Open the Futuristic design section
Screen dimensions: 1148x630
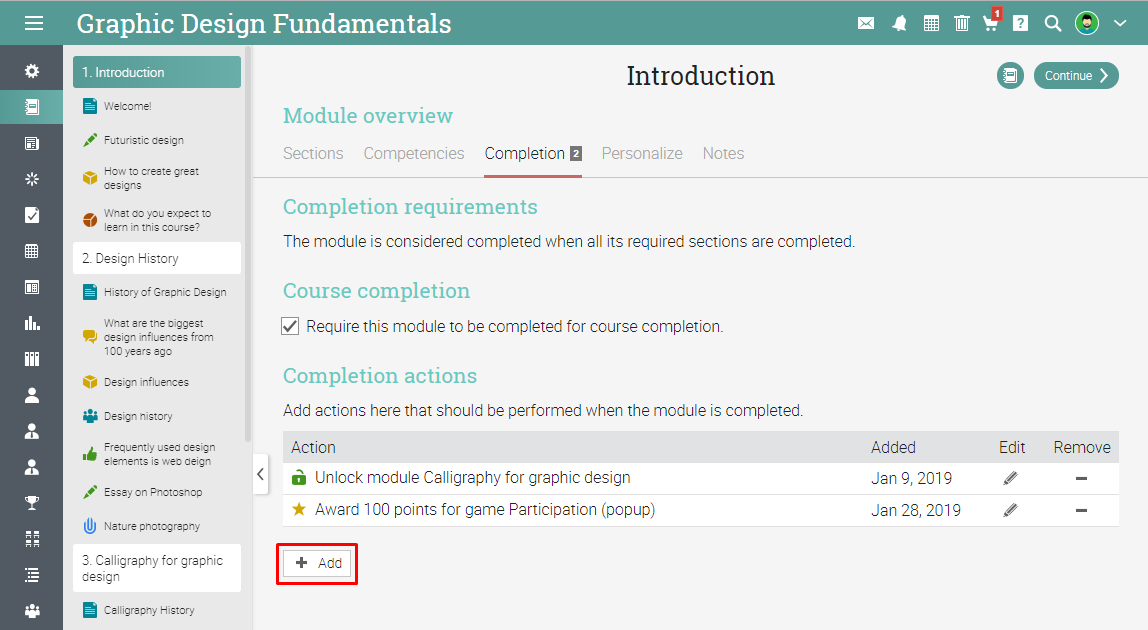pos(143,140)
